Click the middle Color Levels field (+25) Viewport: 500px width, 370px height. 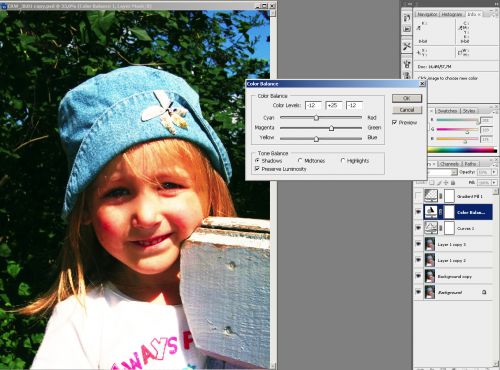pyautogui.click(x=334, y=105)
